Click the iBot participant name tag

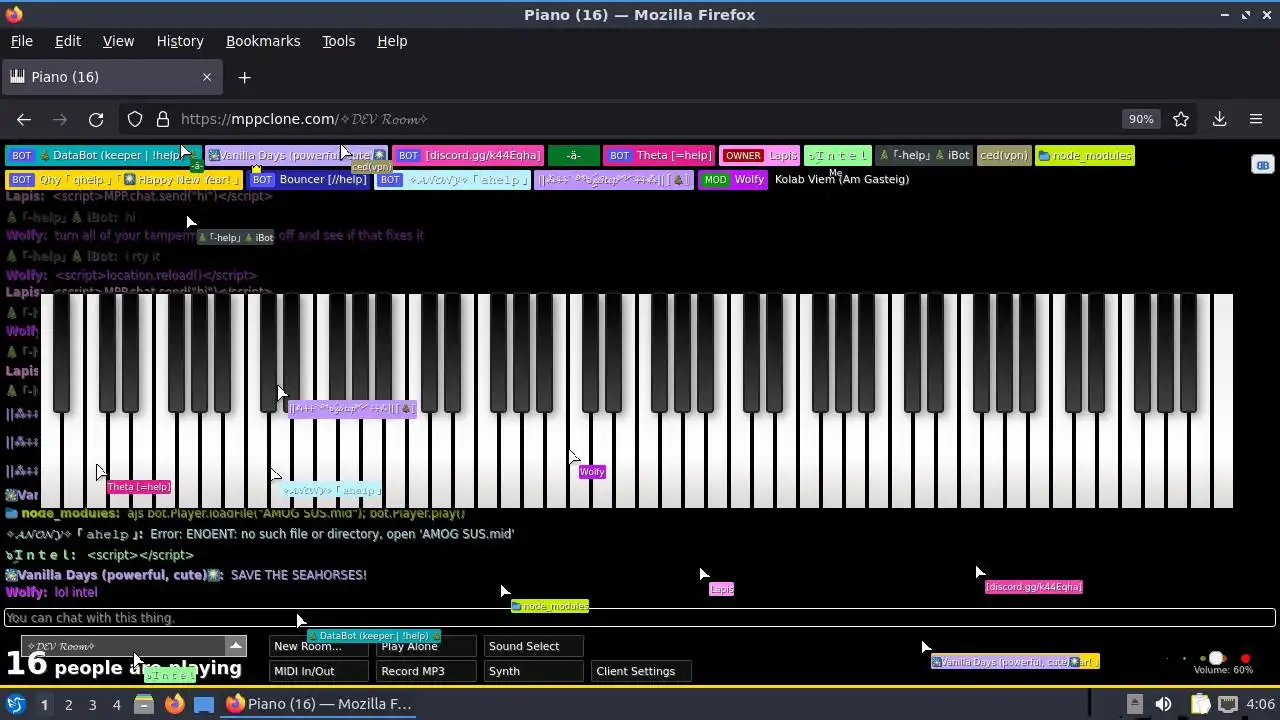[924, 155]
